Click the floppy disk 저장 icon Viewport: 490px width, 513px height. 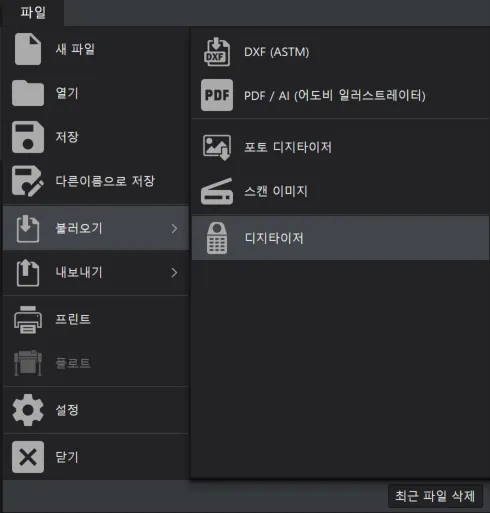pyautogui.click(x=28, y=137)
